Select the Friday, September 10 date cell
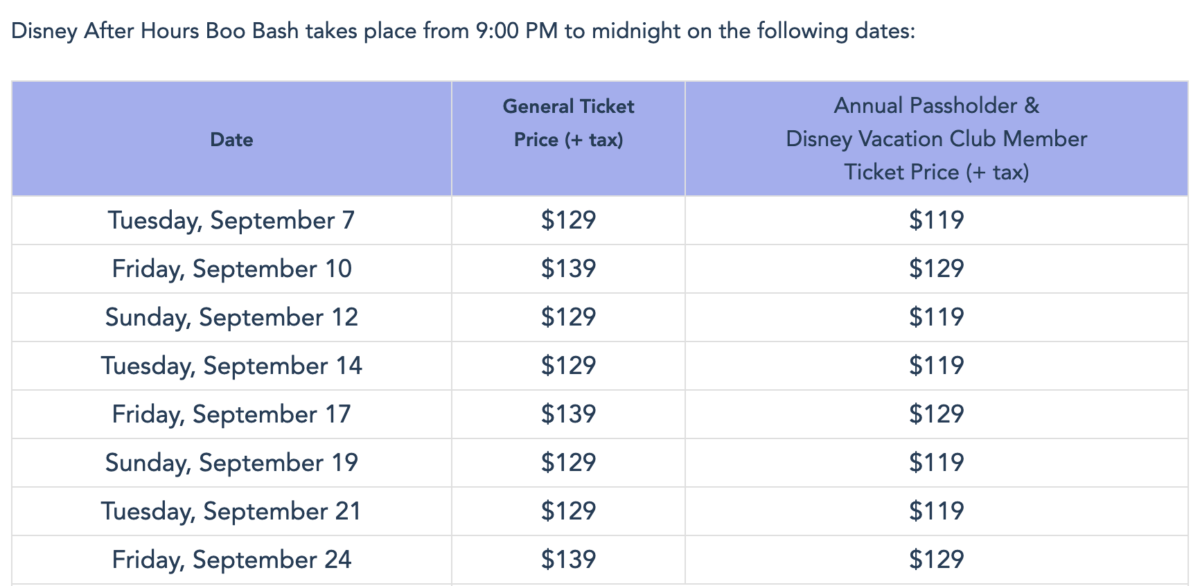 (x=231, y=269)
